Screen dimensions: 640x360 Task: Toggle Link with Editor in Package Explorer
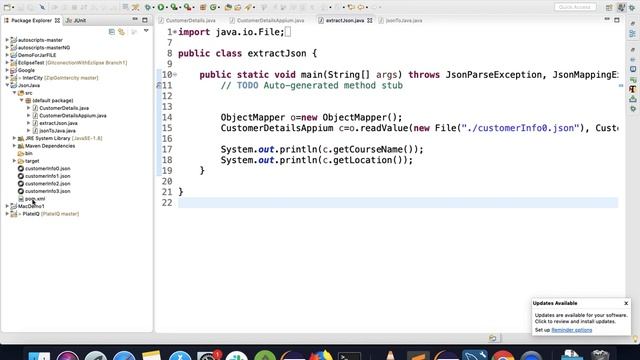coord(122,31)
